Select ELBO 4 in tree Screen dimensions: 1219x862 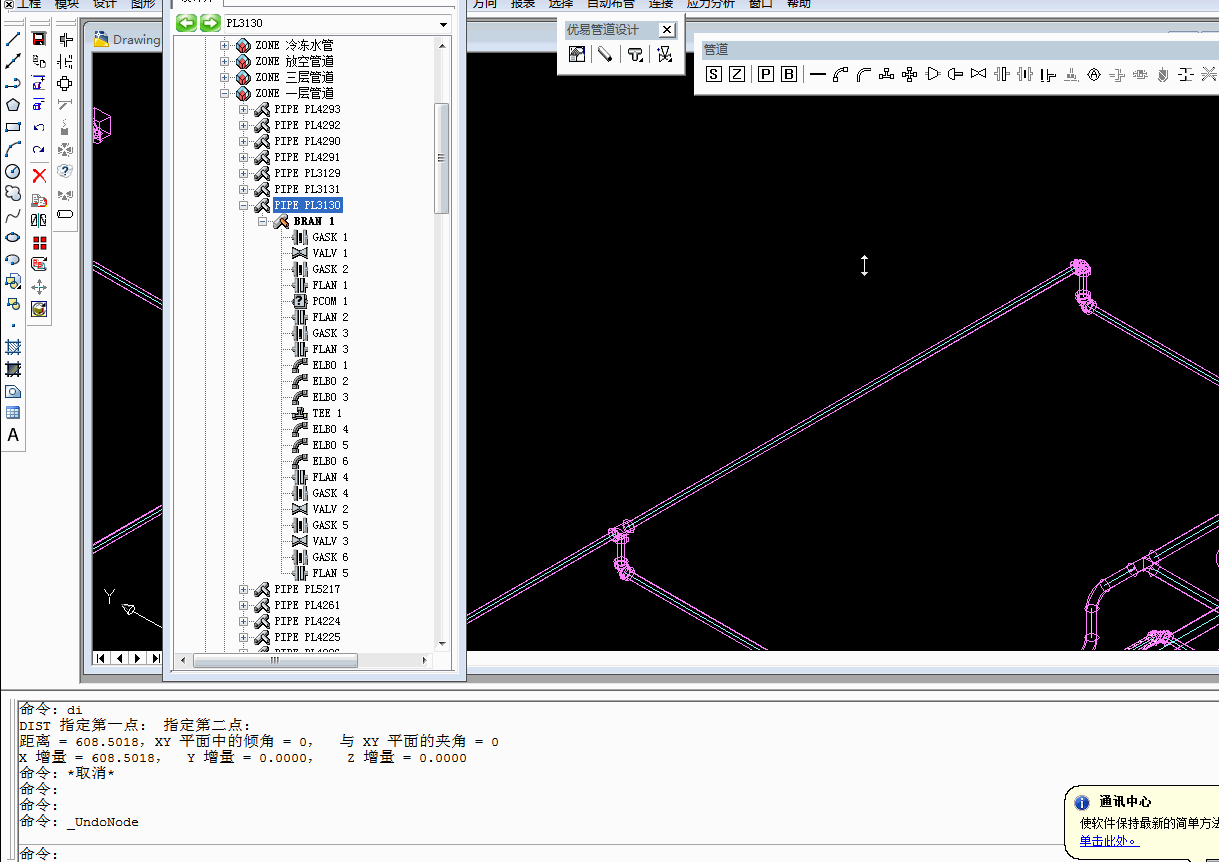pyautogui.click(x=330, y=429)
